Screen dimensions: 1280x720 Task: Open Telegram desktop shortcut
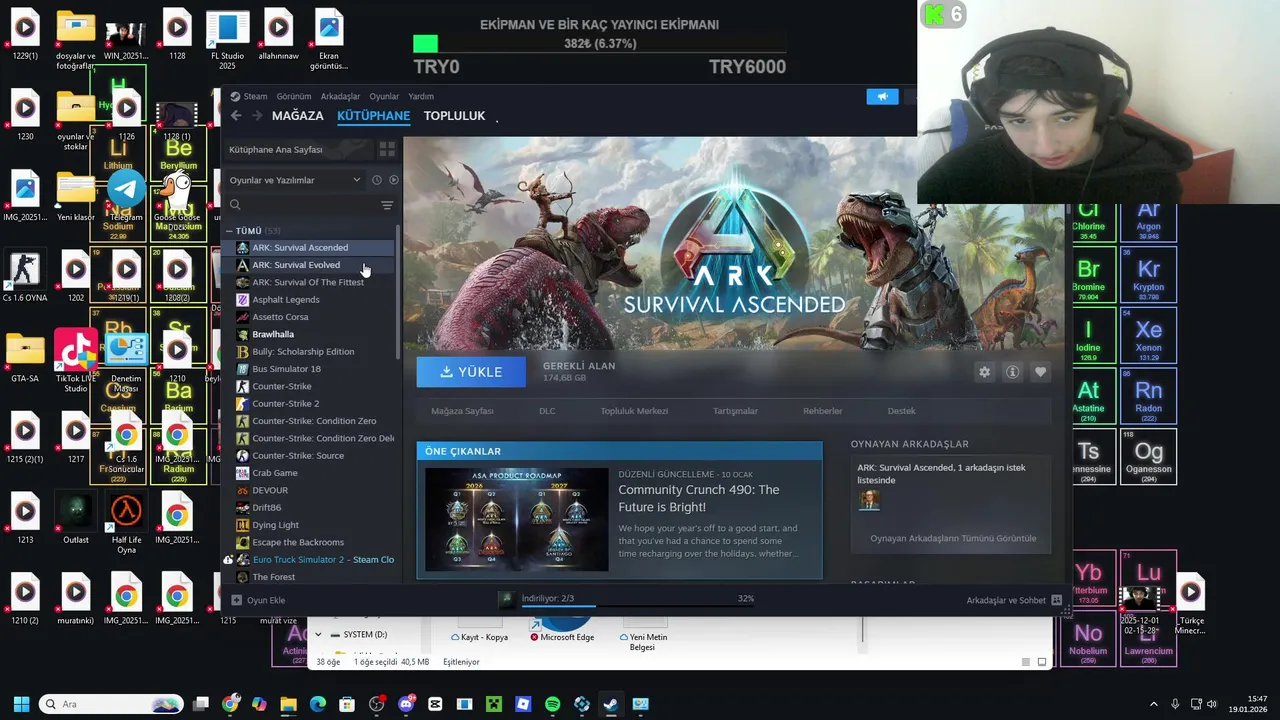126,195
